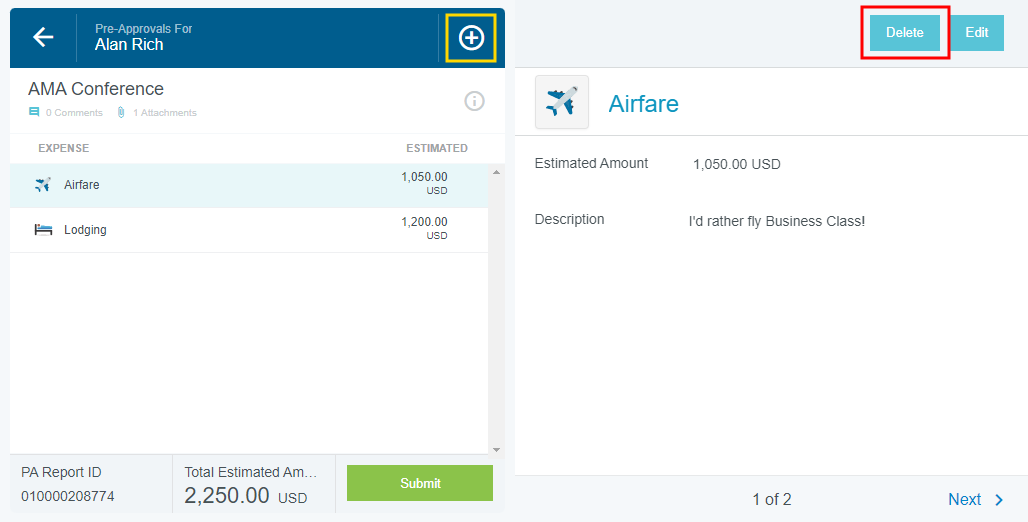Click the bed icon in Lodging row

(x=43, y=230)
